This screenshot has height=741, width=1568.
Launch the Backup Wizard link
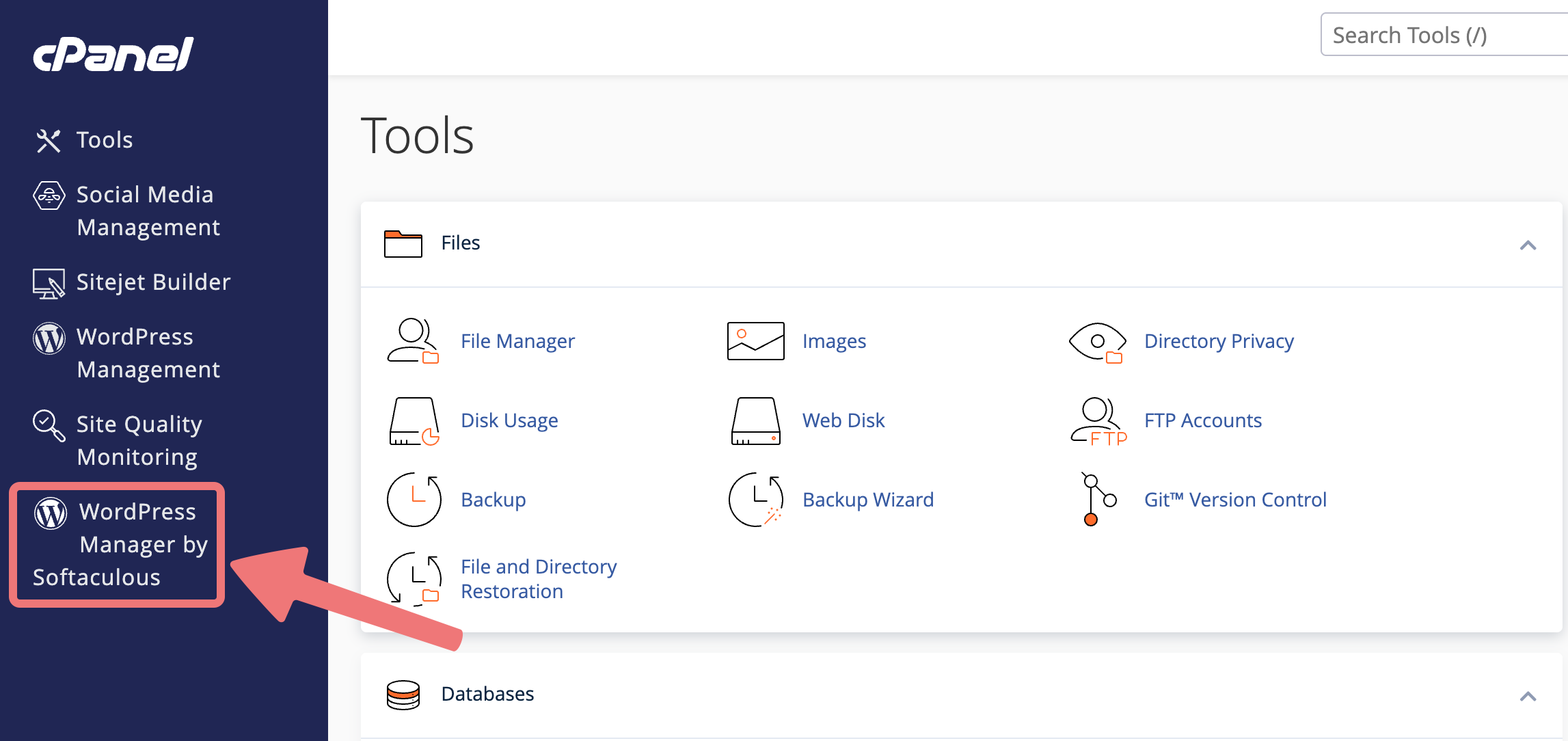[x=868, y=499]
